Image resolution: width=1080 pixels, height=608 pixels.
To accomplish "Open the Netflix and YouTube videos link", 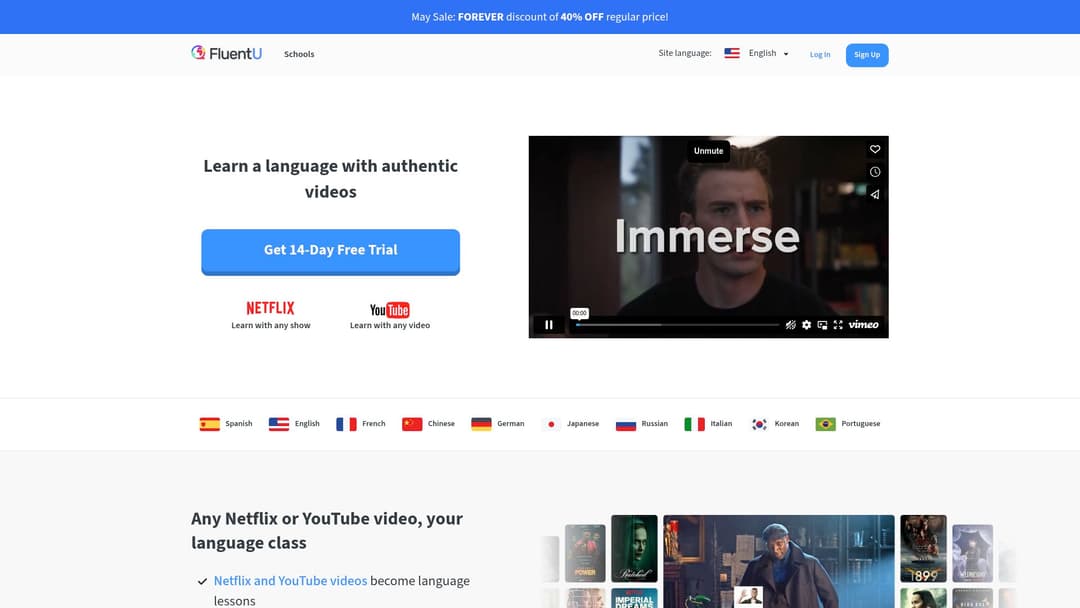I will pos(290,580).
